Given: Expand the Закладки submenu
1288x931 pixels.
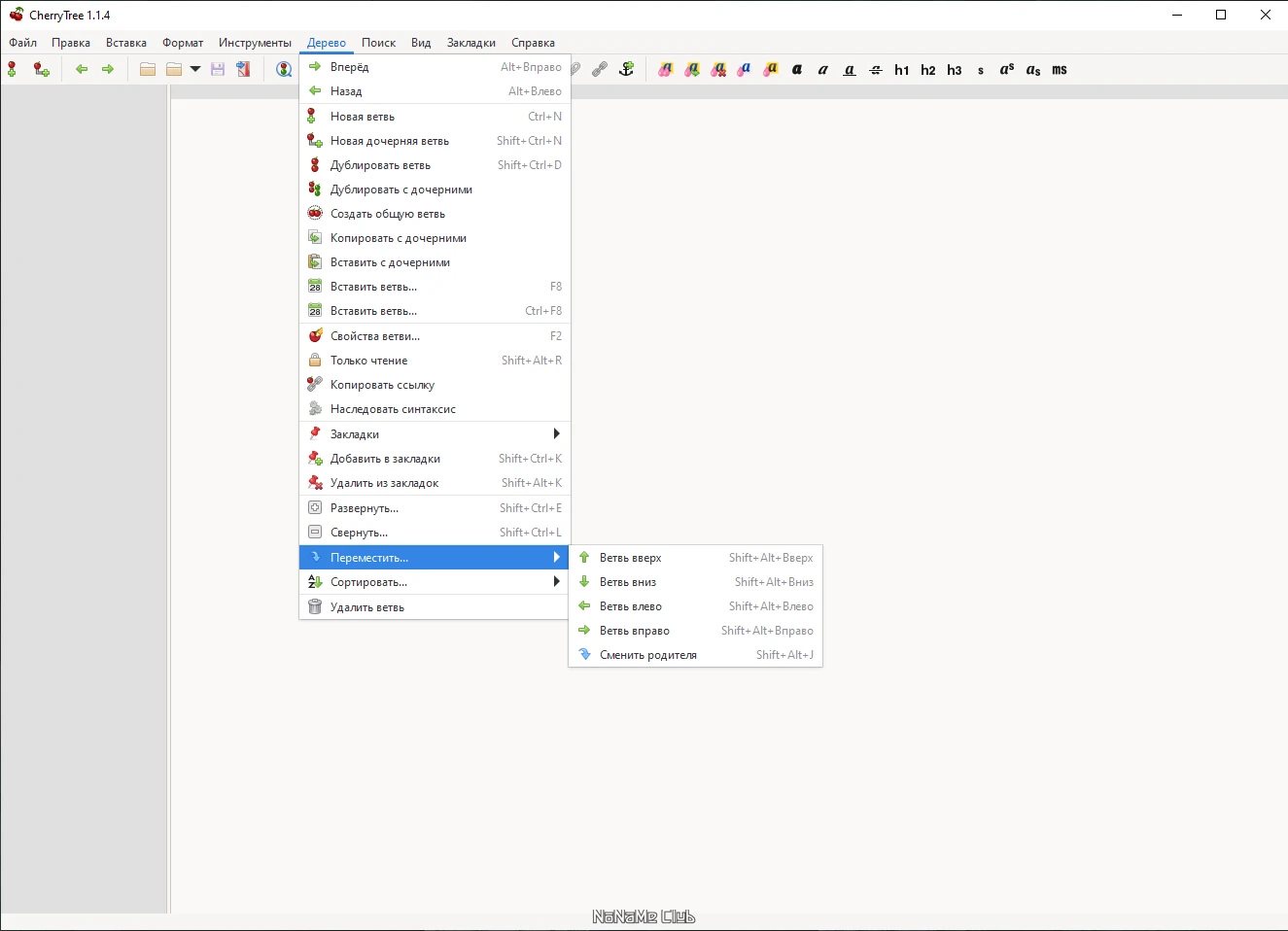Looking at the screenshot, I should coord(435,434).
